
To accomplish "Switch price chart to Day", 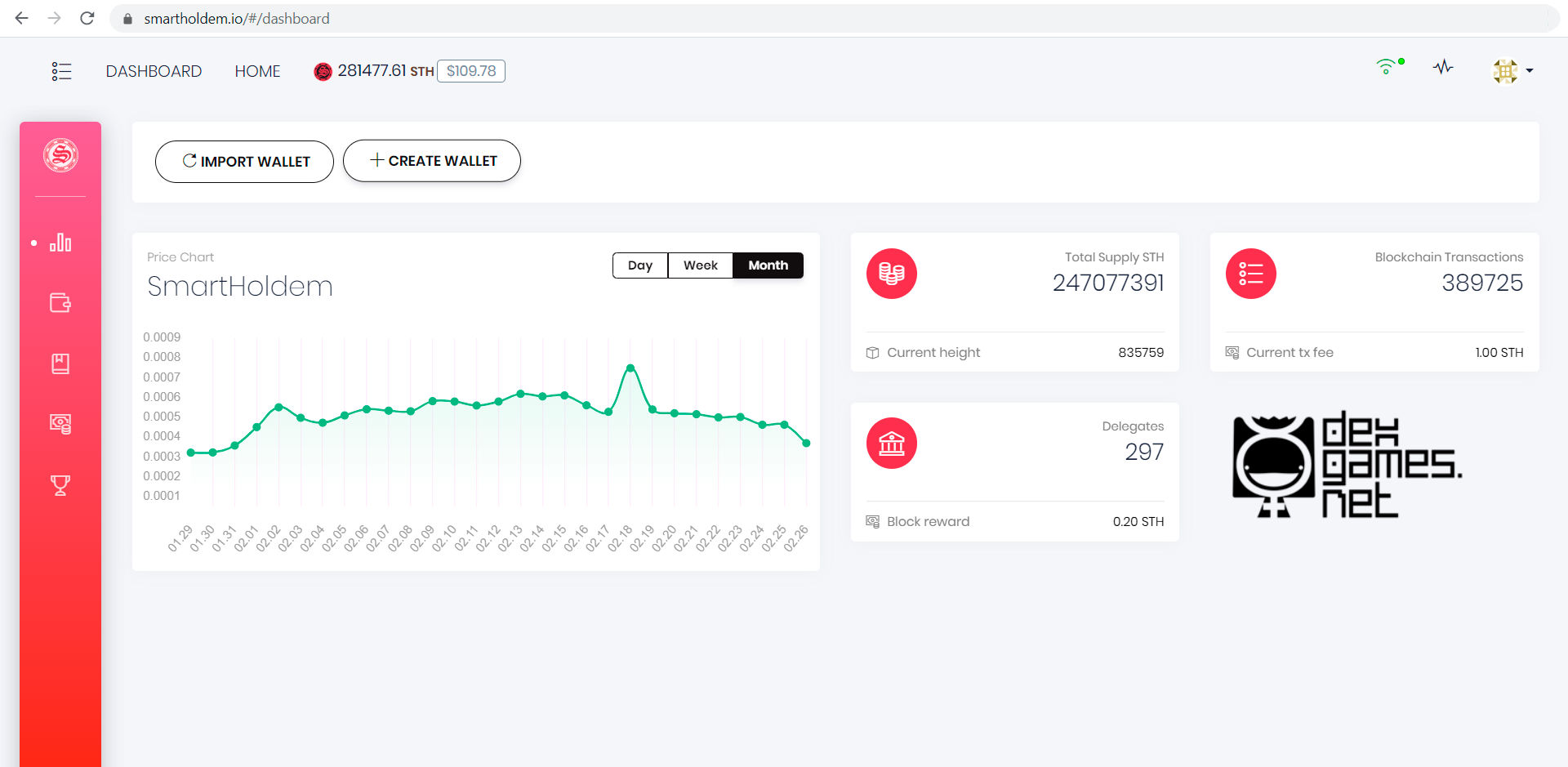I will [640, 265].
